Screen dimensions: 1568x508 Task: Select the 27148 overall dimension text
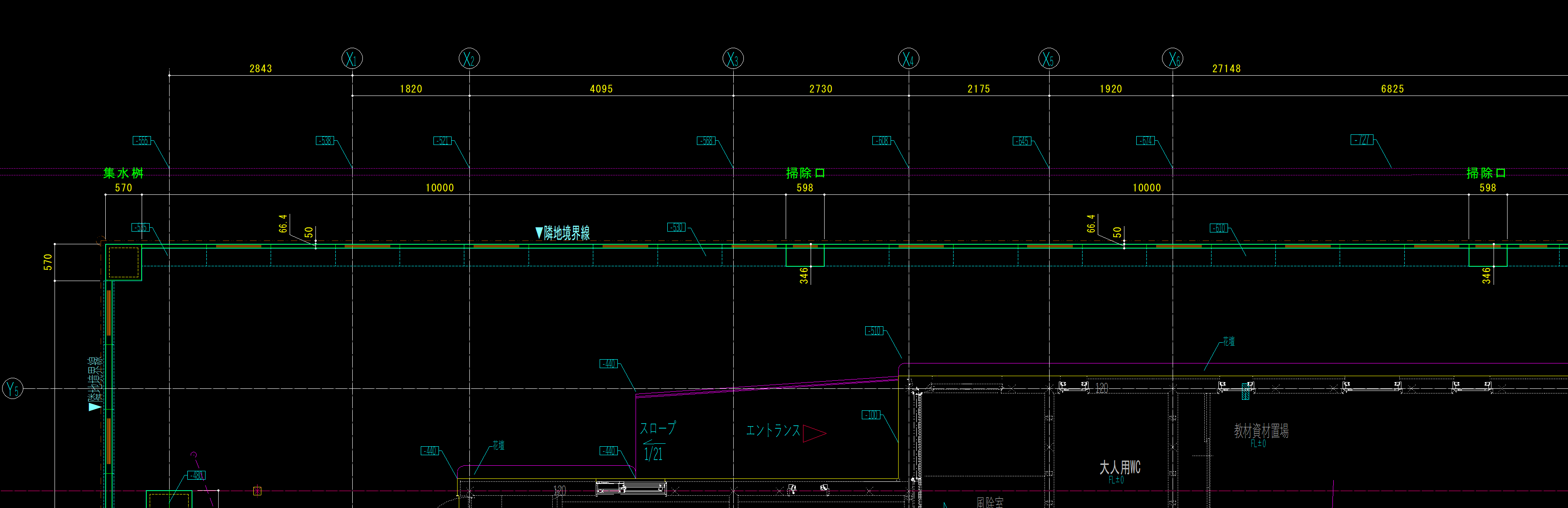pos(1226,69)
